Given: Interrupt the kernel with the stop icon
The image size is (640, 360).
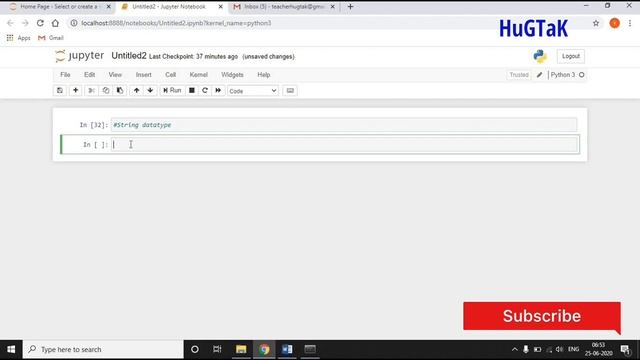Looking at the screenshot, I should (x=191, y=91).
